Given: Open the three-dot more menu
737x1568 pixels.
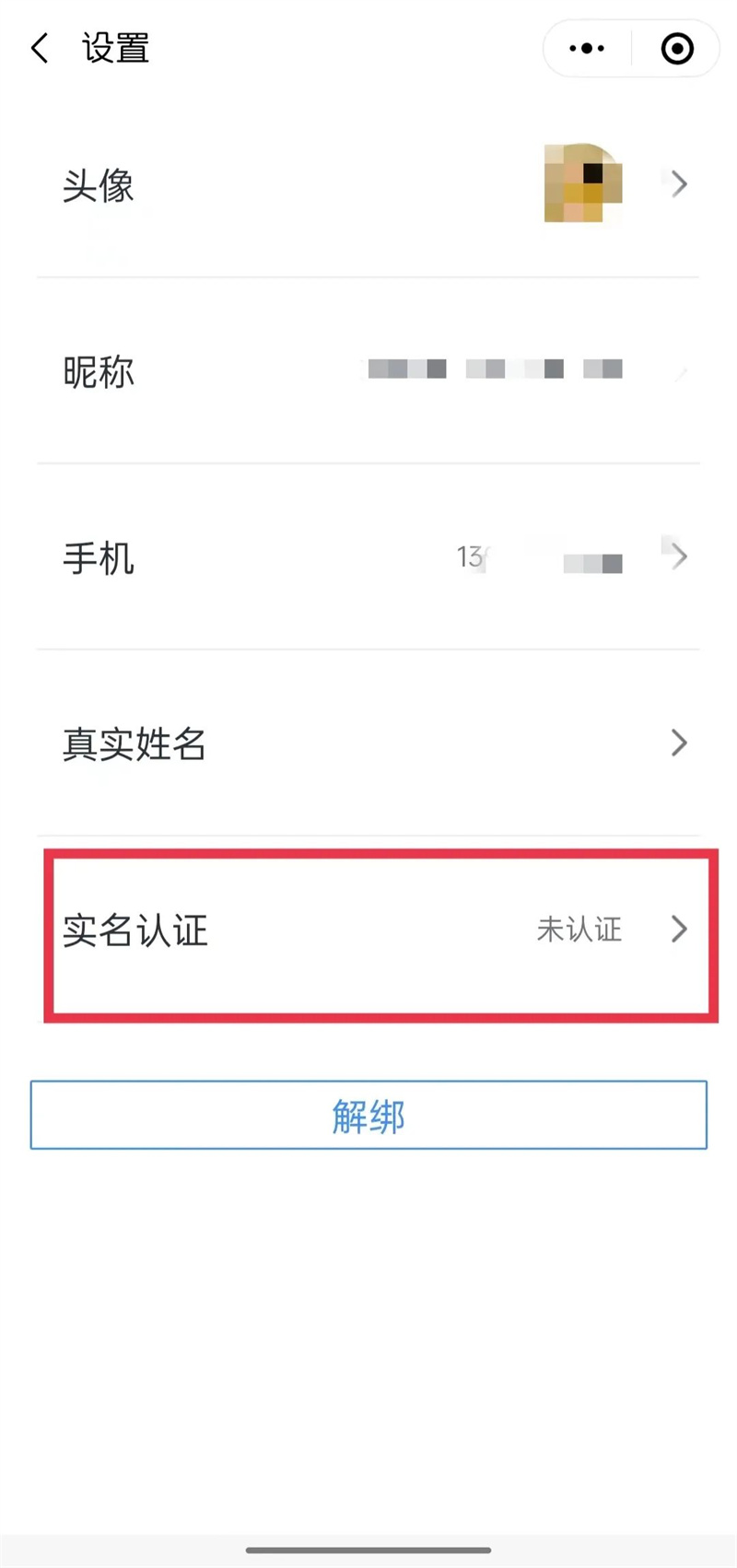Looking at the screenshot, I should [x=587, y=48].
